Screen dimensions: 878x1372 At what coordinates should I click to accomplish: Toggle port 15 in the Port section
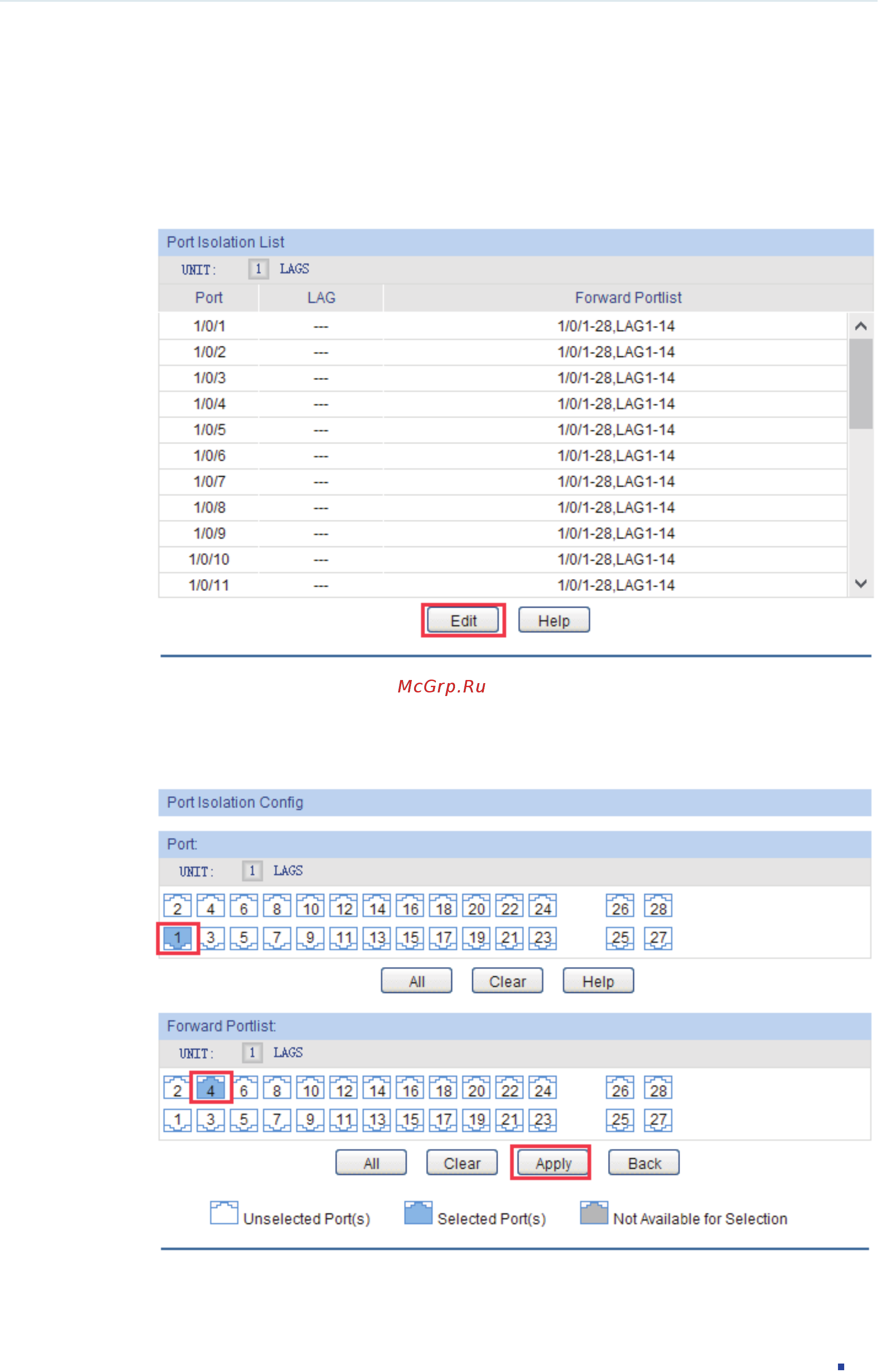click(410, 938)
